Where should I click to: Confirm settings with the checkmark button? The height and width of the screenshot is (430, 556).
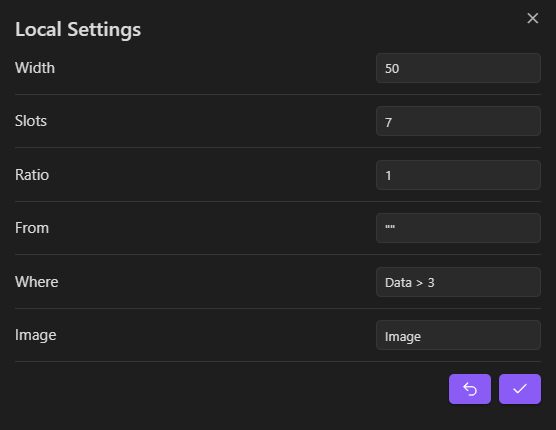(x=520, y=389)
